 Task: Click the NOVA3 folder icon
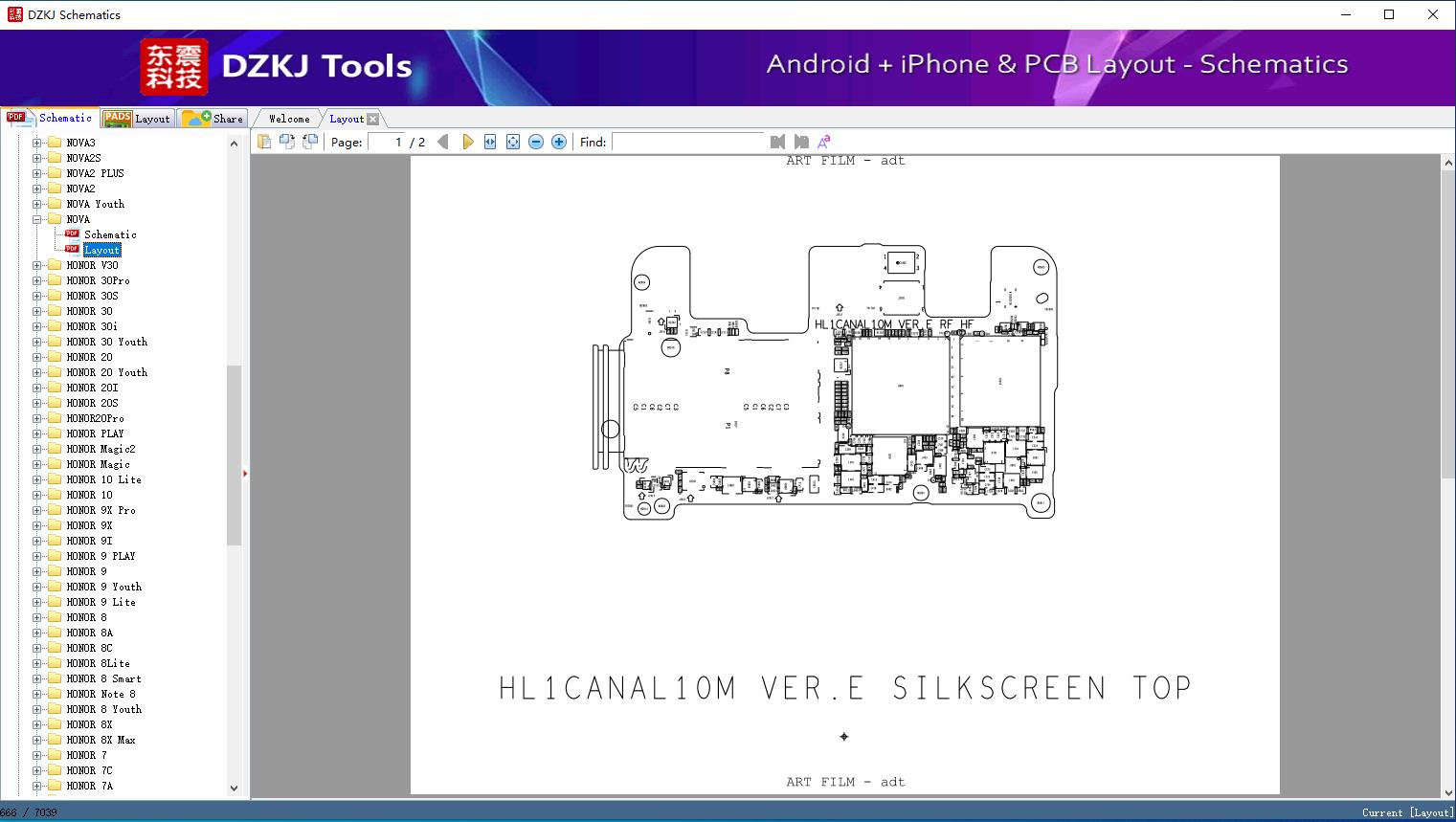pyautogui.click(x=55, y=143)
